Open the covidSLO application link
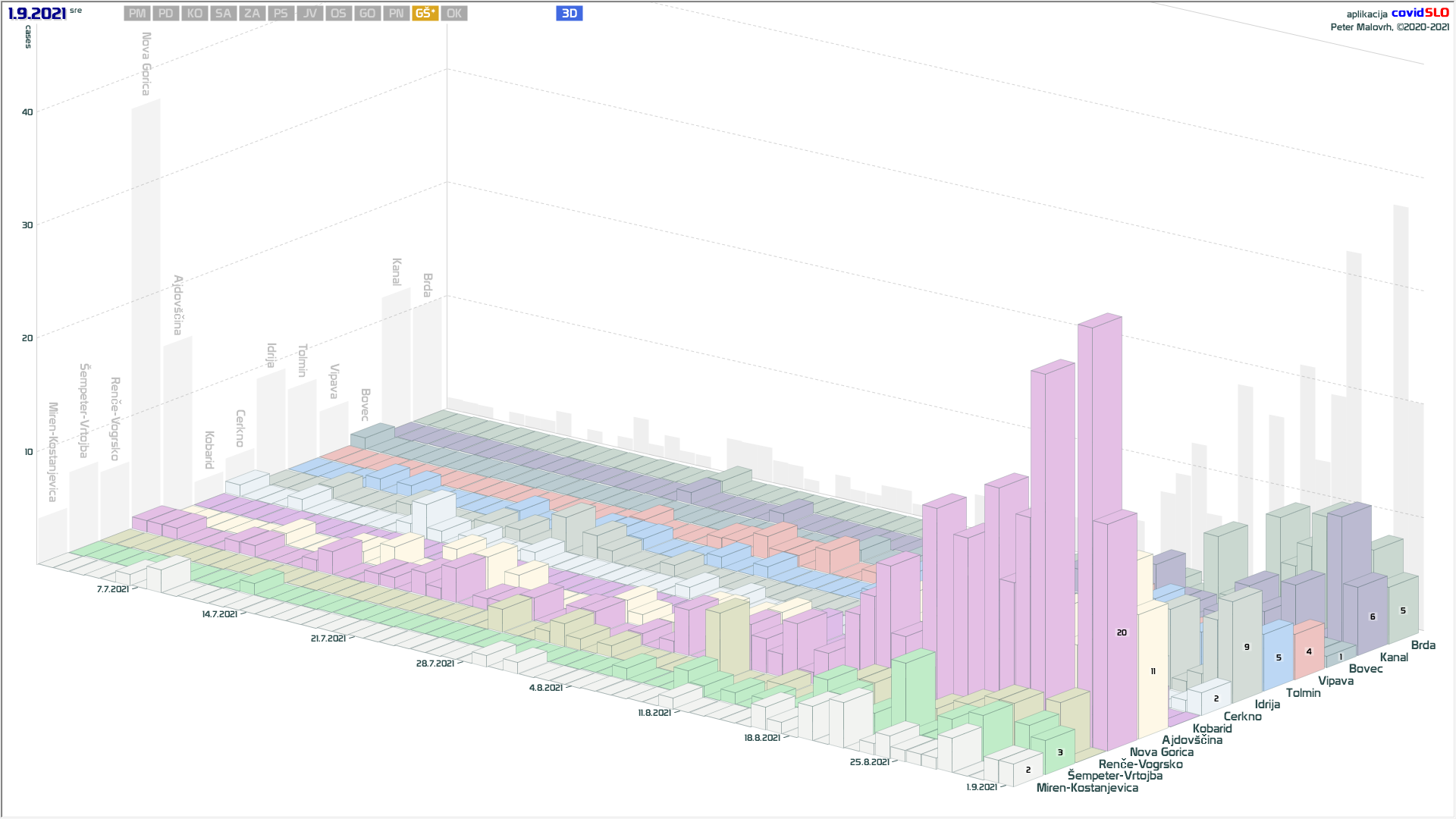 pyautogui.click(x=1420, y=13)
